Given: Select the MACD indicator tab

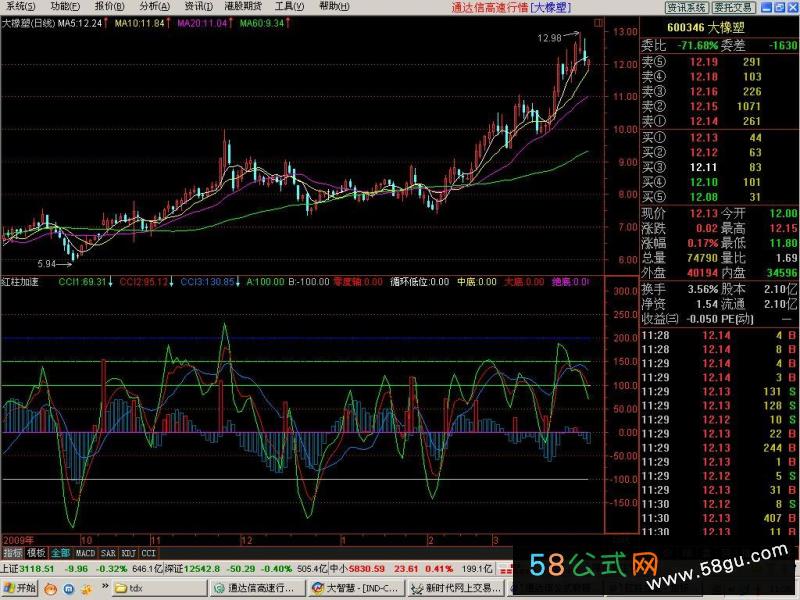Looking at the screenshot, I should click(x=85, y=553).
